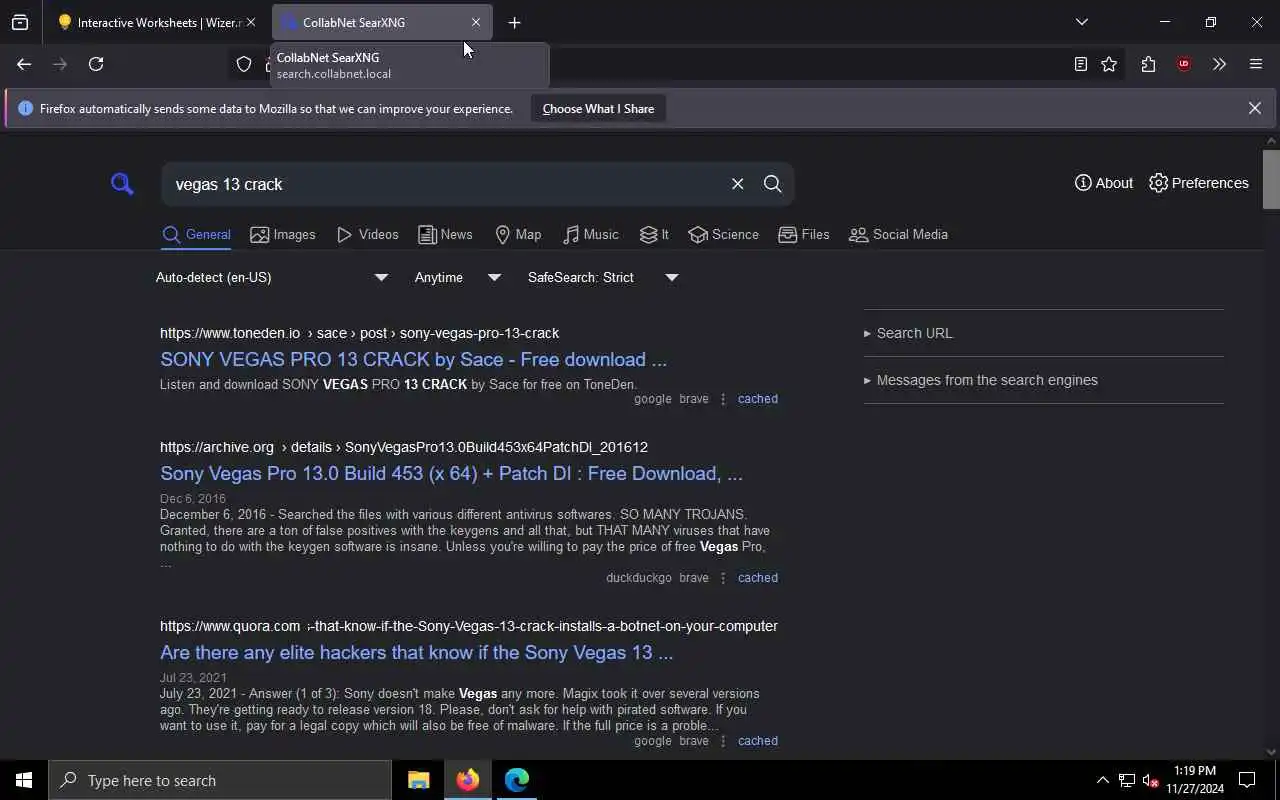Close the CollabNet SearXNG tab
This screenshot has width=1280, height=800.
pyautogui.click(x=476, y=22)
